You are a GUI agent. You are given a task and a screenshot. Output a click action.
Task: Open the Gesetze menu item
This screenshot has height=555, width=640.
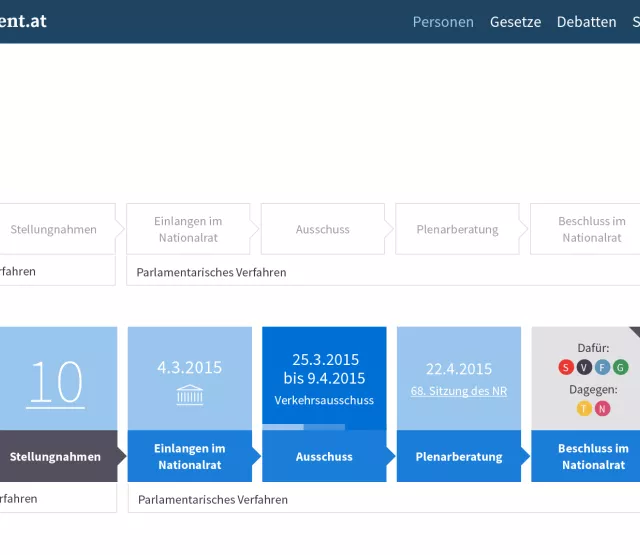[x=515, y=21]
